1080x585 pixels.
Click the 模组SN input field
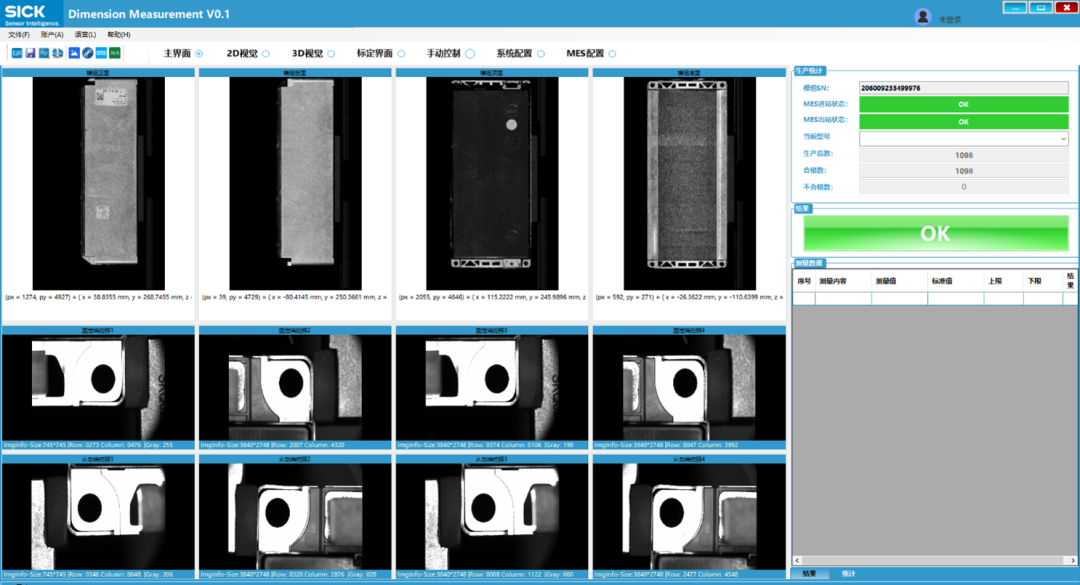click(963, 88)
